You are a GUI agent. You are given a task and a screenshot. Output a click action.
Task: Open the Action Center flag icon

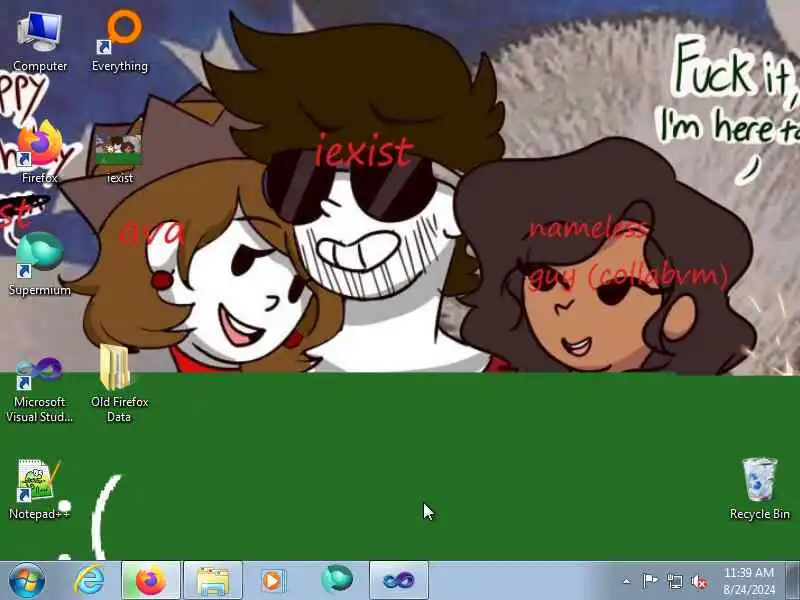(649, 581)
